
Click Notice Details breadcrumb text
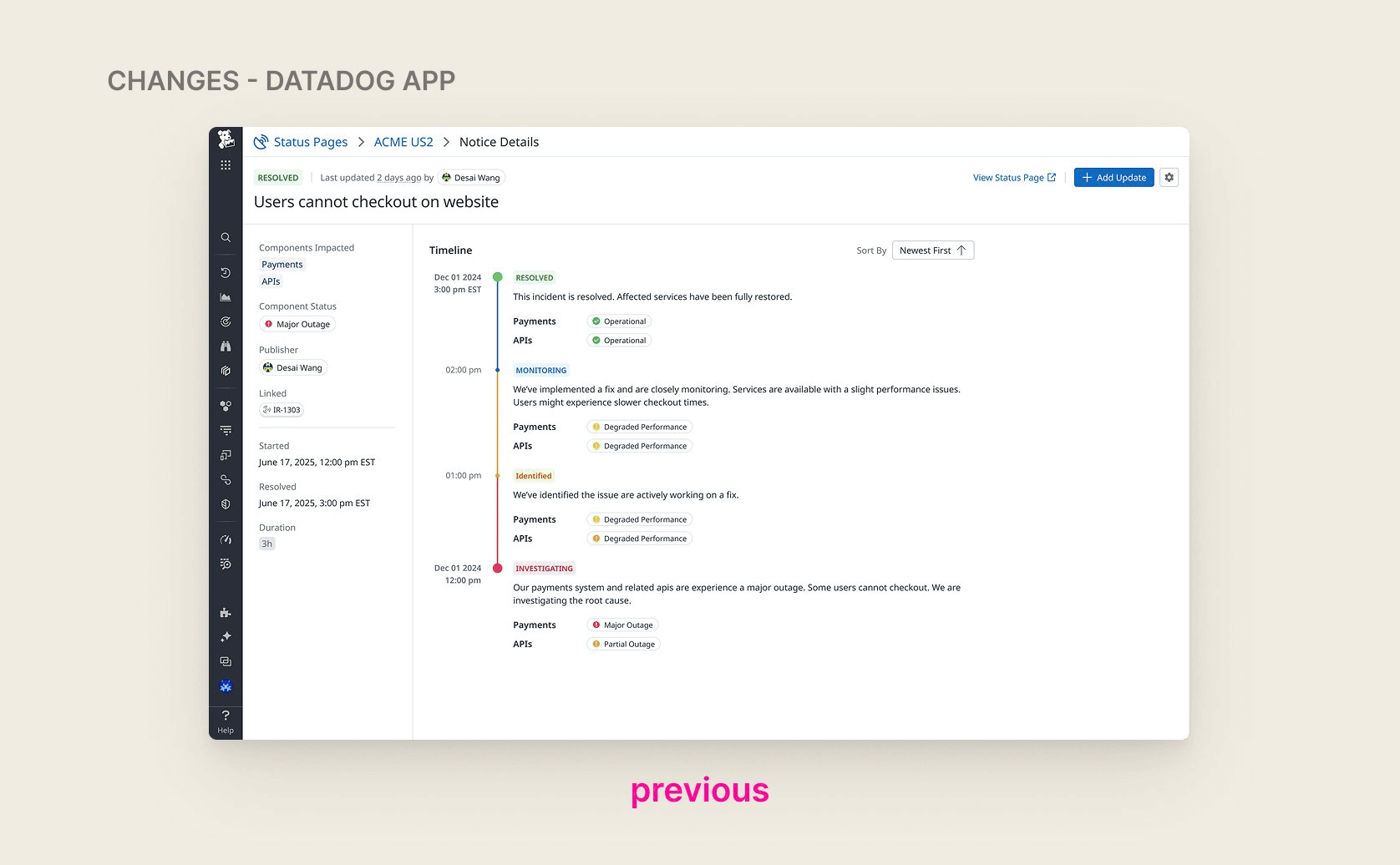pos(499,142)
